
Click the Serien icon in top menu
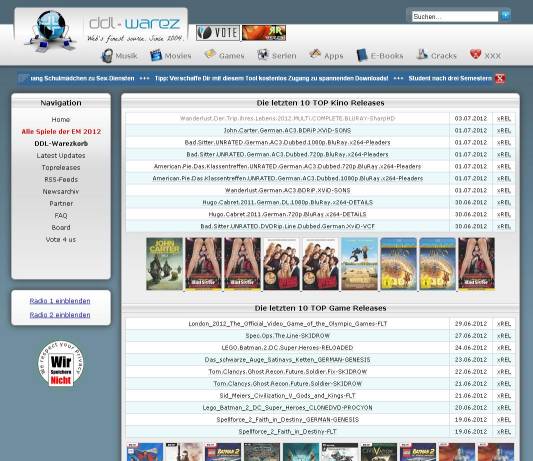point(262,55)
